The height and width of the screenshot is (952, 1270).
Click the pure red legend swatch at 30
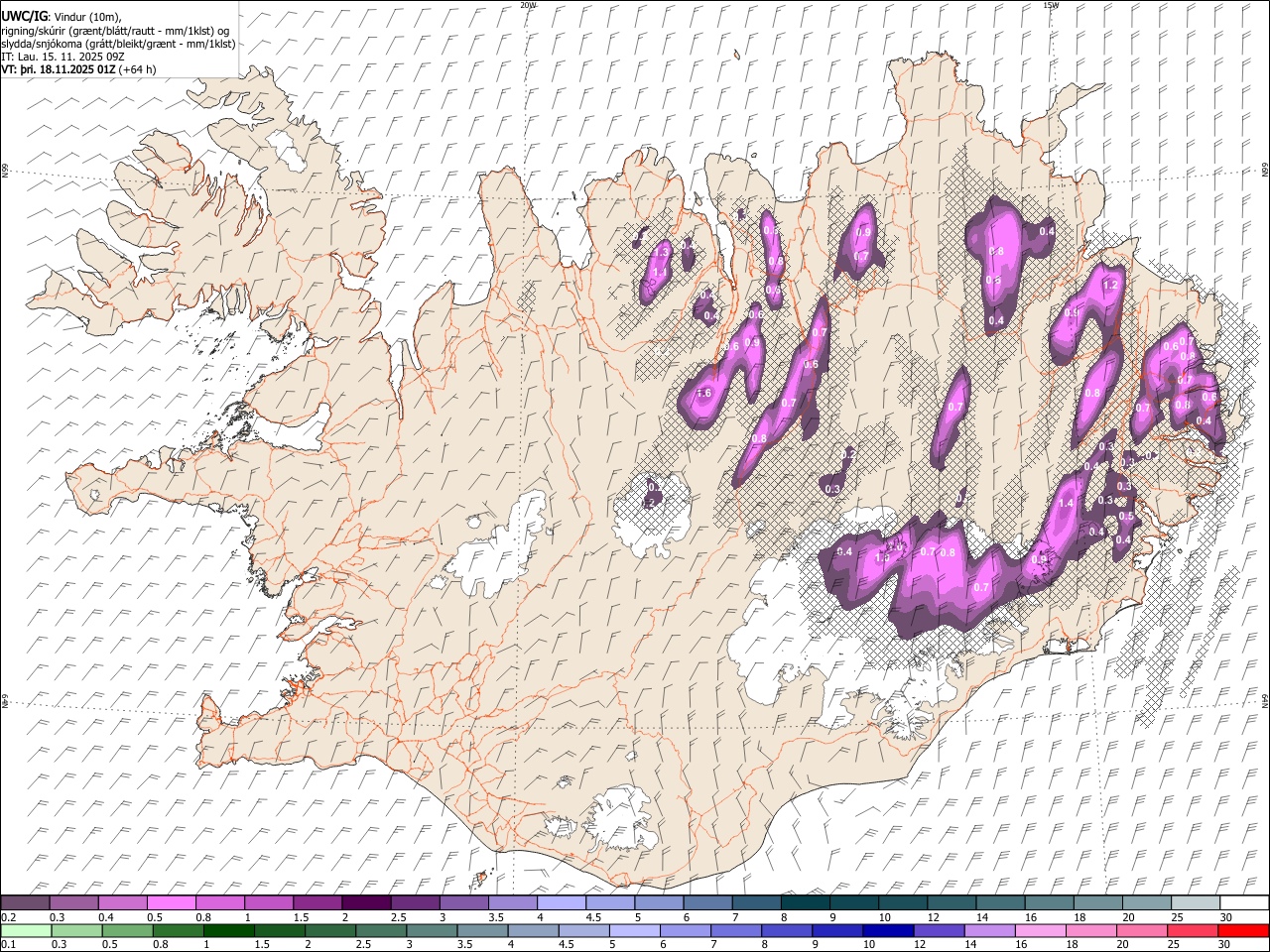pos(1243,931)
